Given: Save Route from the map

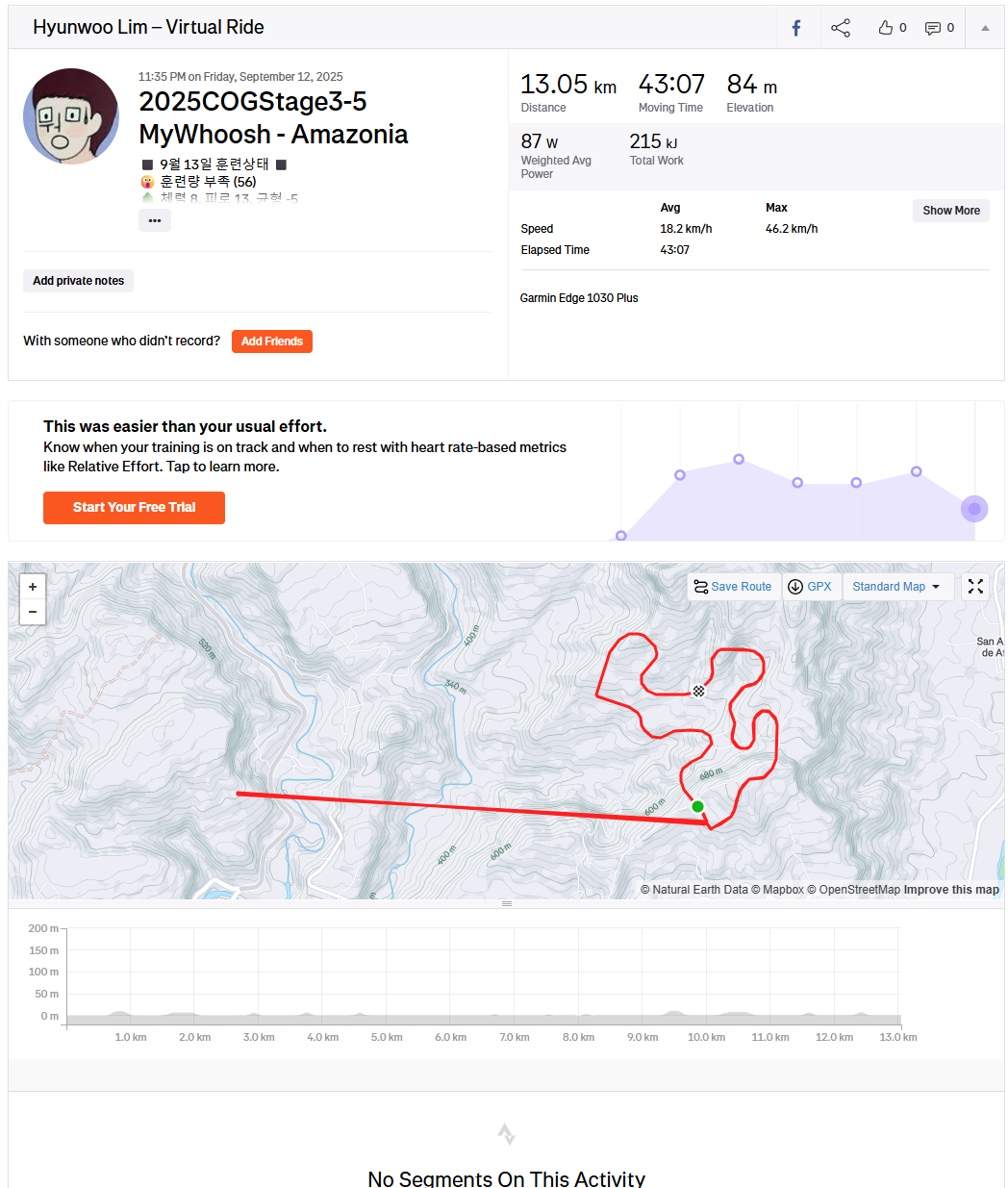Looking at the screenshot, I should 733,587.
